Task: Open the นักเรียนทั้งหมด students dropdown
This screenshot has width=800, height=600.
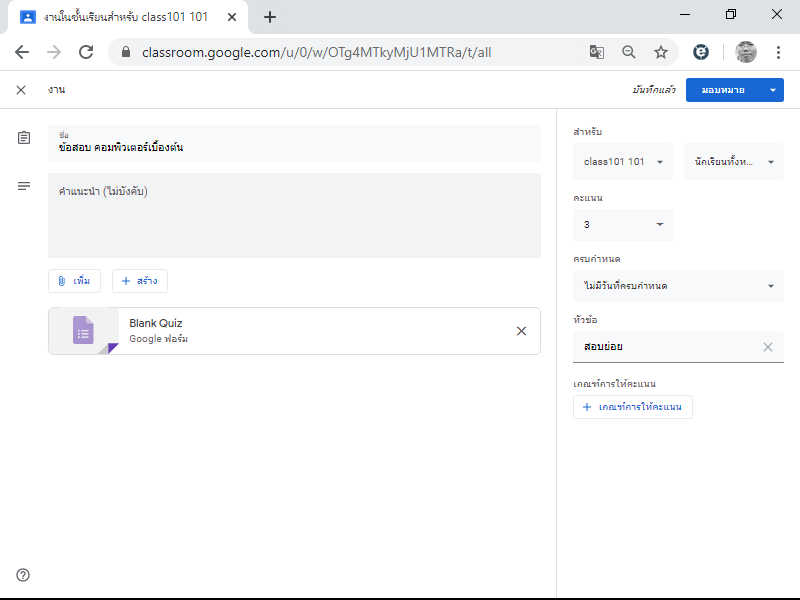Action: tap(734, 162)
